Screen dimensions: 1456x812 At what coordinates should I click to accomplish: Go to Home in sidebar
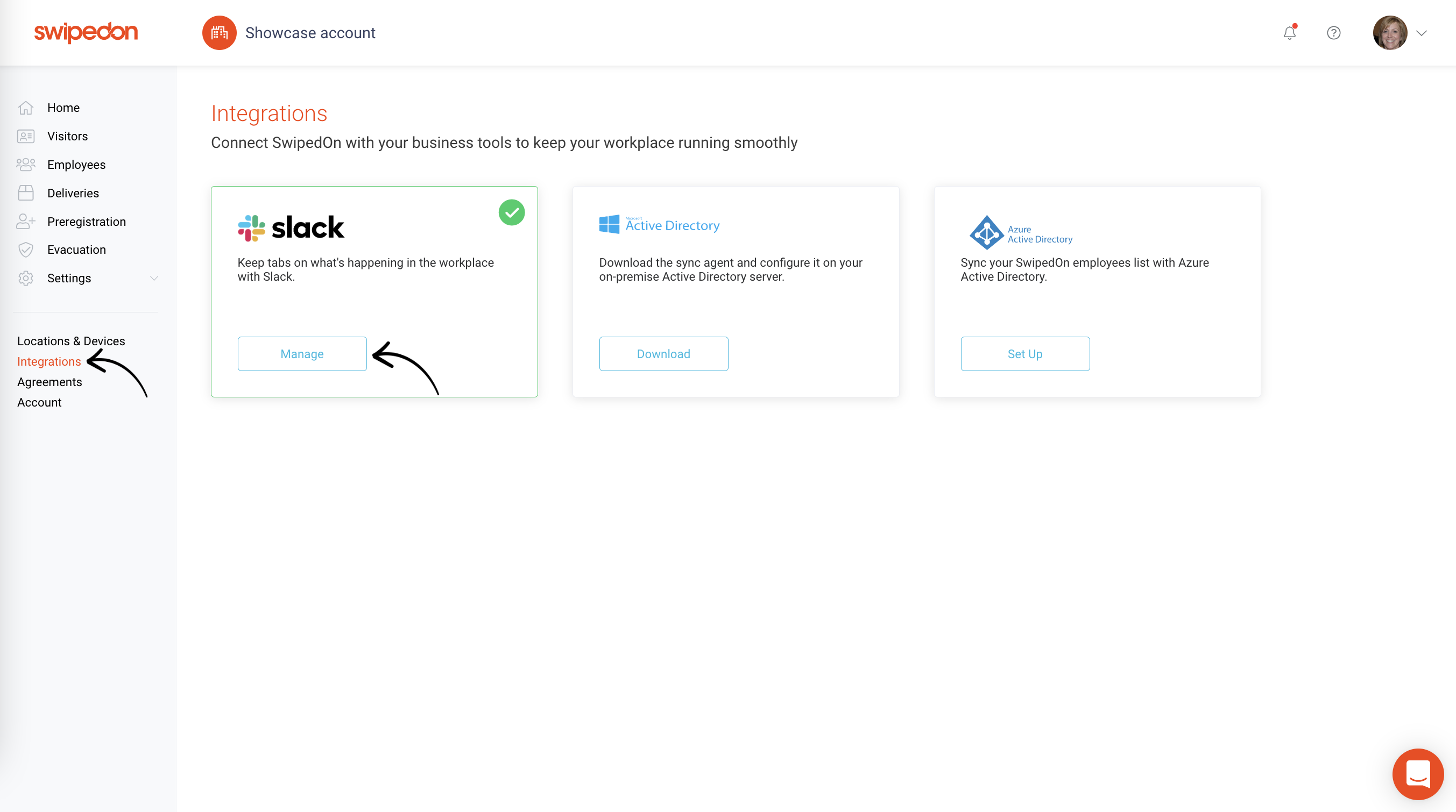[63, 108]
